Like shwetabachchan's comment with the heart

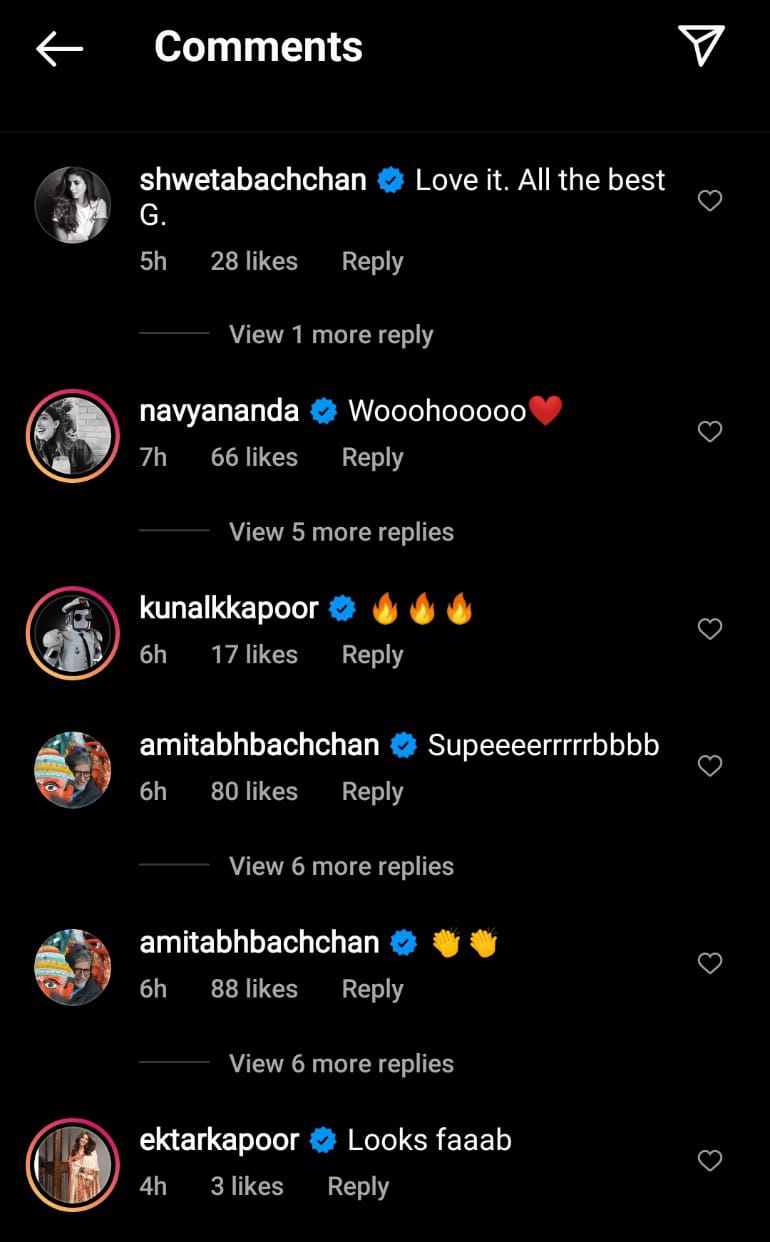(x=709, y=201)
